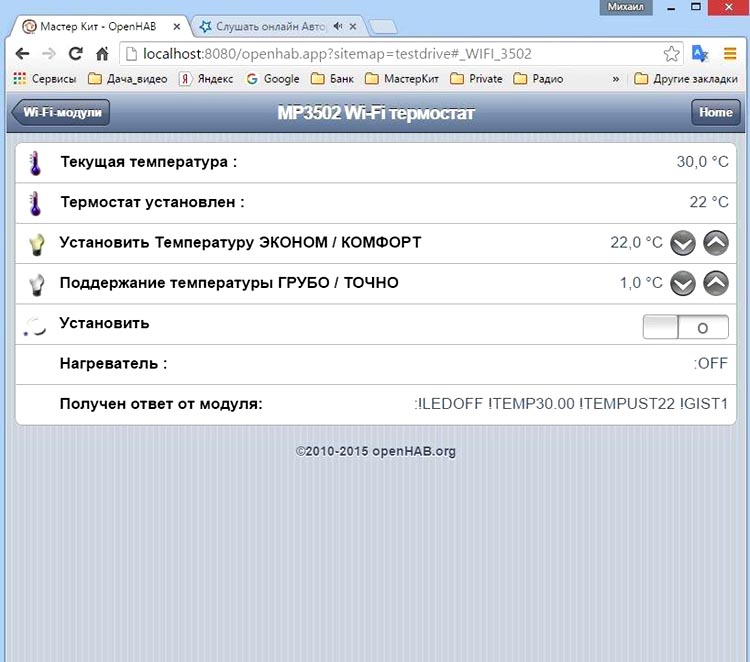Open МастерКит bookmarks folder
This screenshot has height=662, width=750.
[402, 78]
